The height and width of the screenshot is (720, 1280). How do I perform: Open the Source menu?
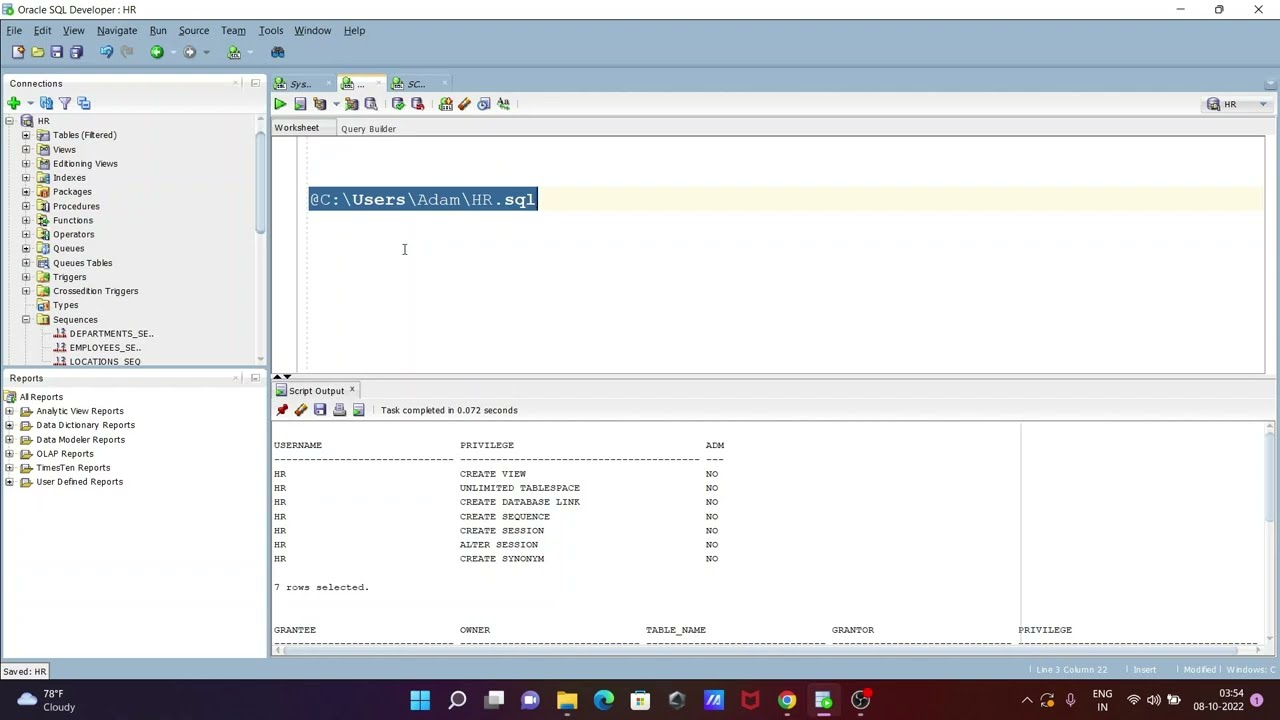pos(194,30)
